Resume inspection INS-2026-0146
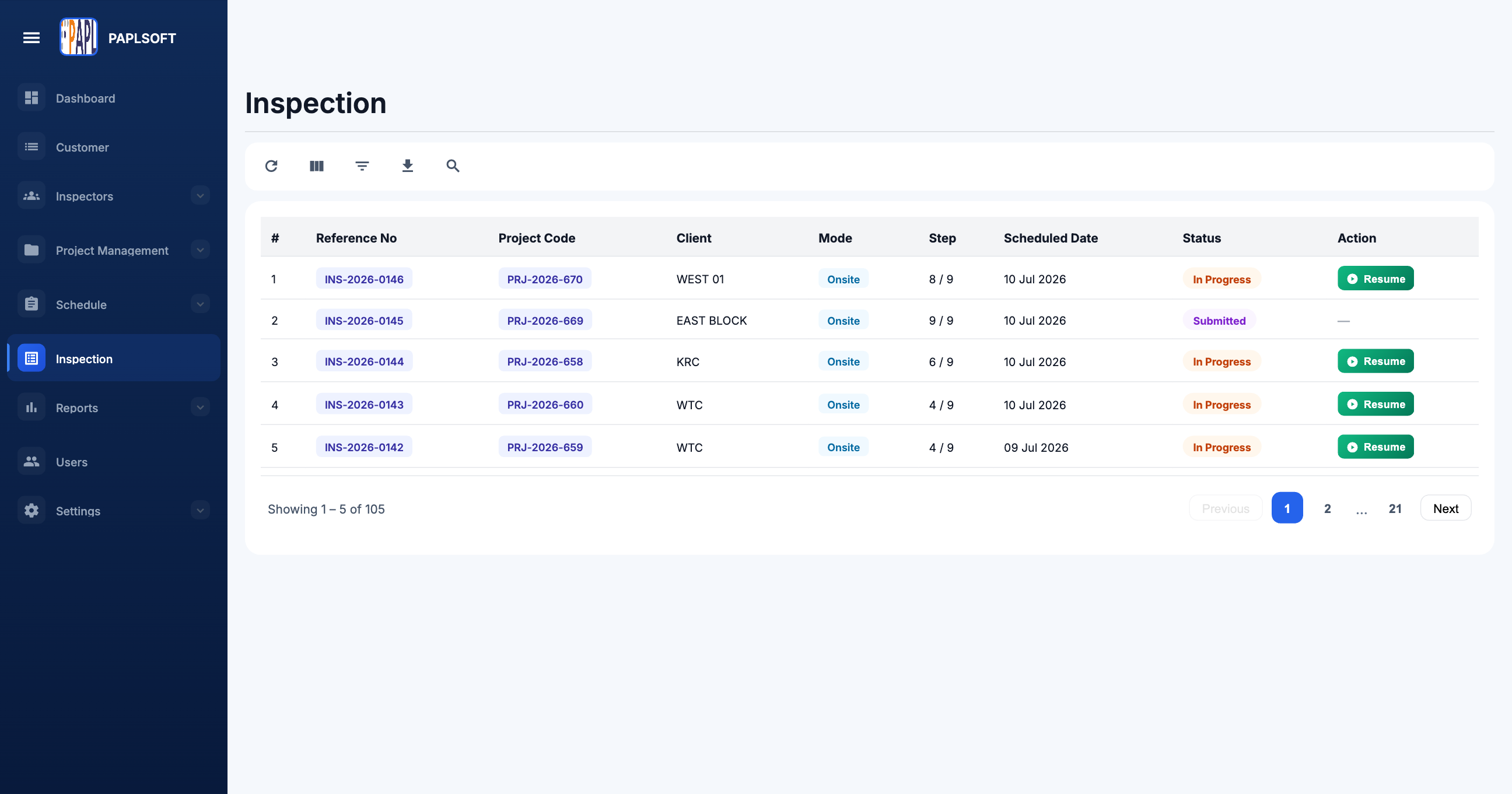1512x794 pixels. coord(1375,279)
